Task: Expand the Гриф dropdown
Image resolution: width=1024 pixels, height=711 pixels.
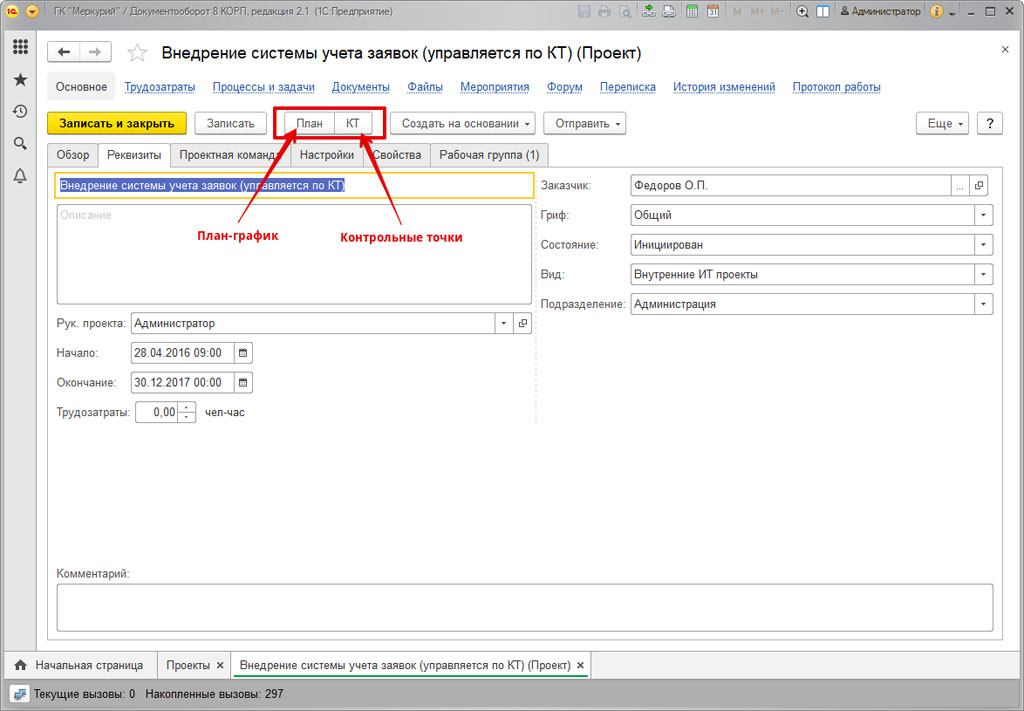Action: 984,215
